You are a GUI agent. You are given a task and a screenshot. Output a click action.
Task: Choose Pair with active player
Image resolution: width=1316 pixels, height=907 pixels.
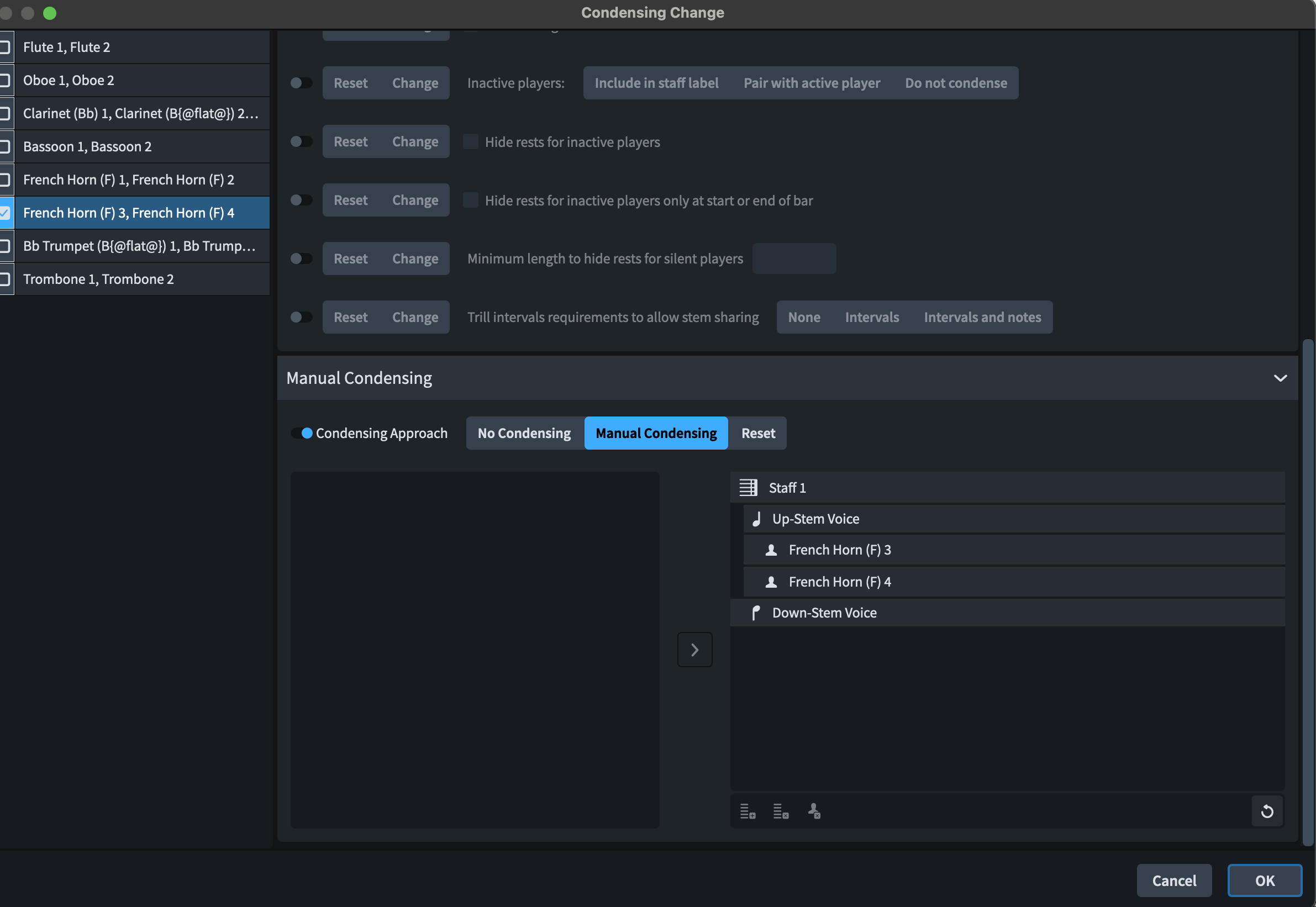tap(811, 83)
